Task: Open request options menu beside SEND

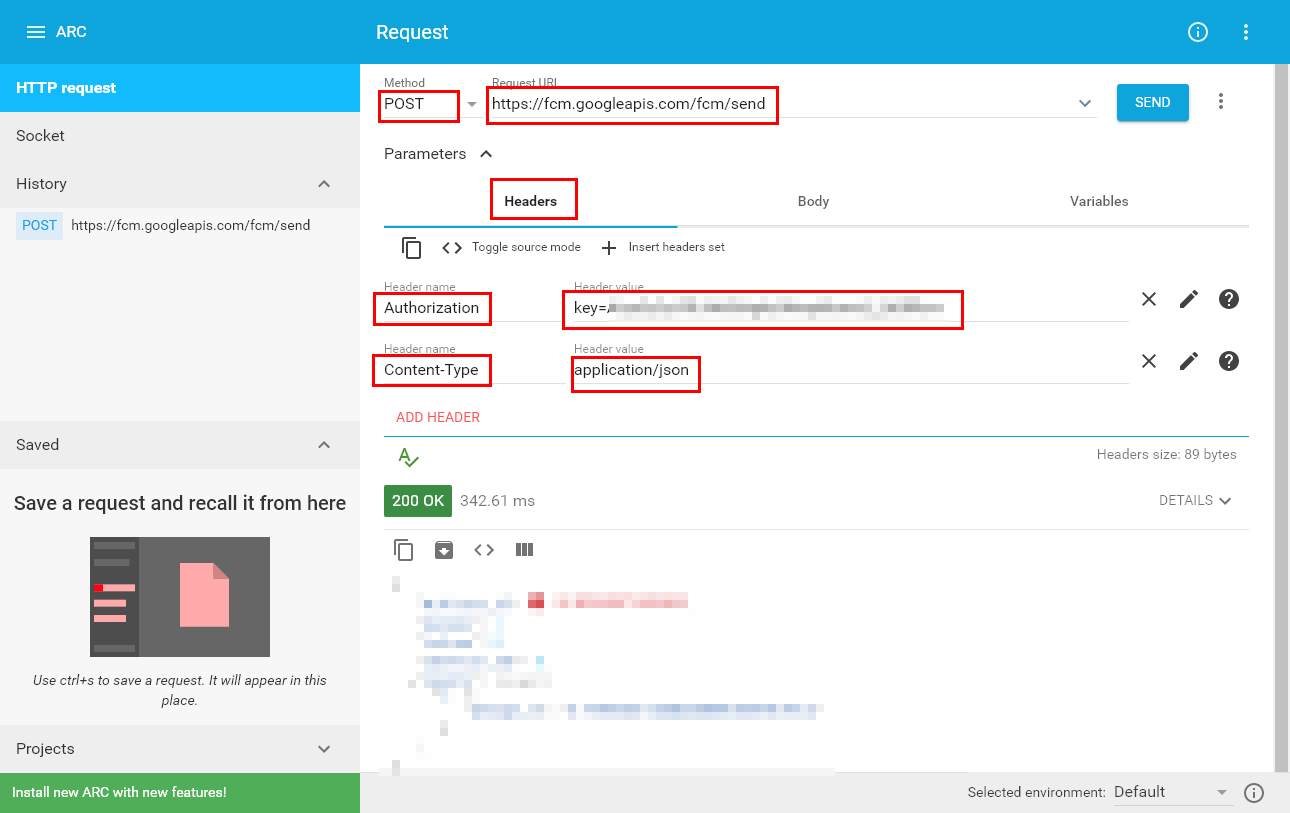Action: (x=1220, y=102)
